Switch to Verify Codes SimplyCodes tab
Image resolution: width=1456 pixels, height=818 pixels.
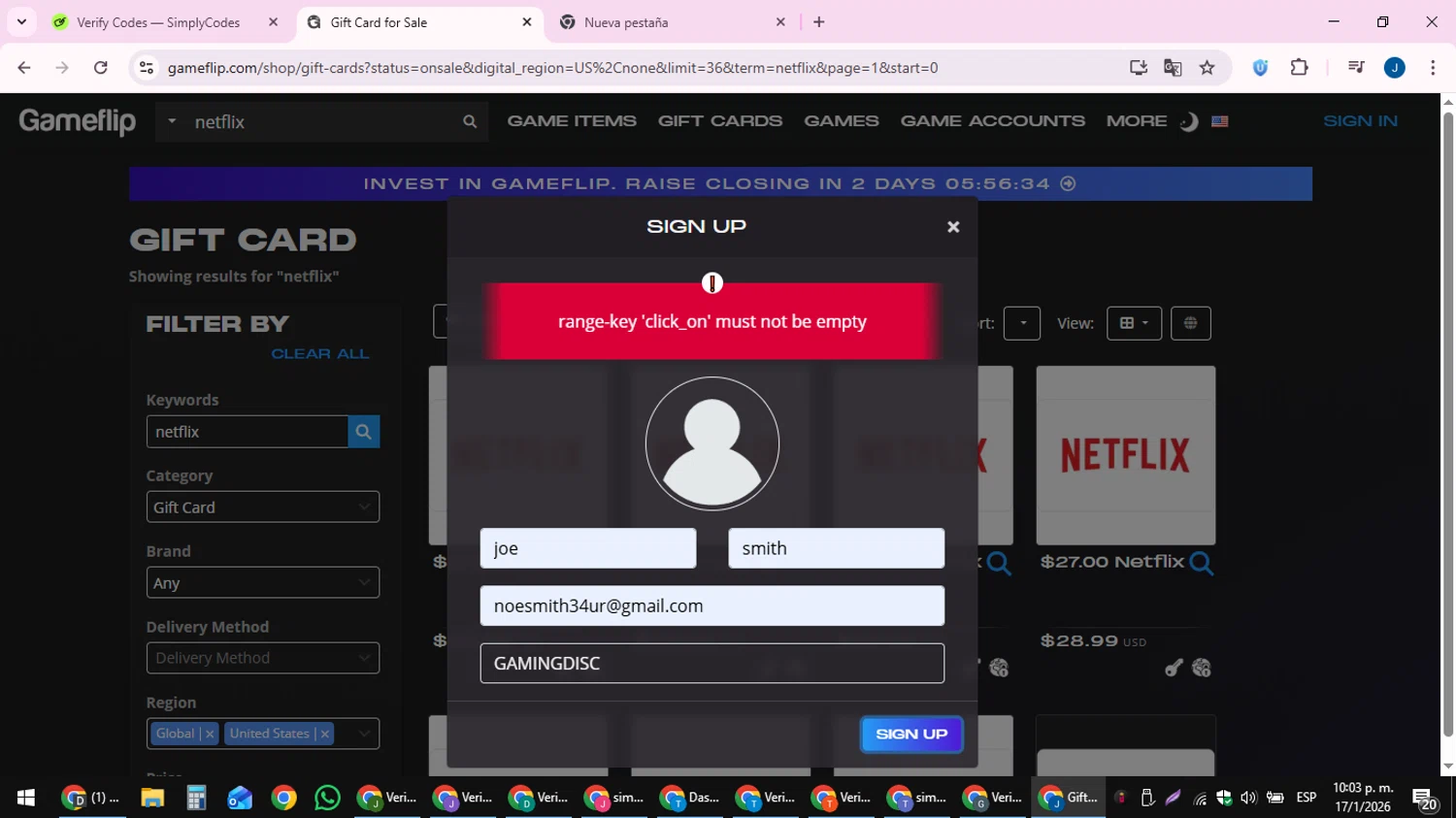click(x=158, y=22)
